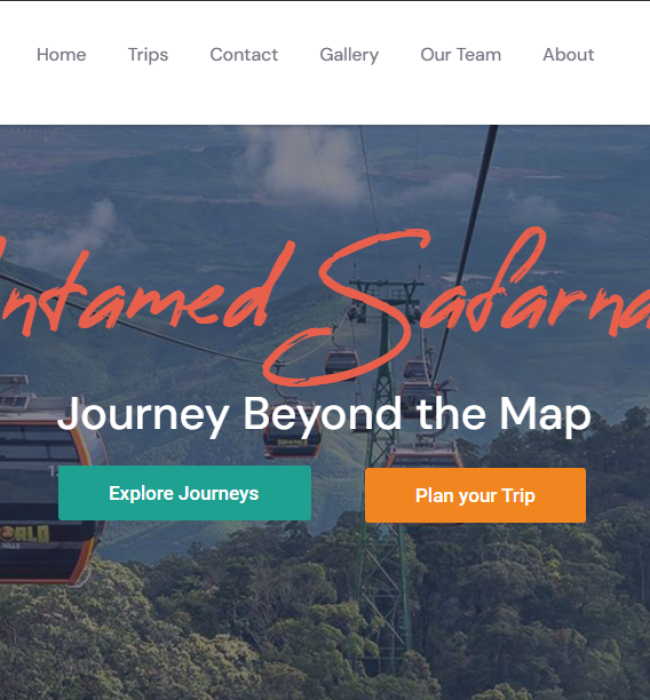Click the large S in the script title
The width and height of the screenshot is (650, 700).
click(346, 308)
